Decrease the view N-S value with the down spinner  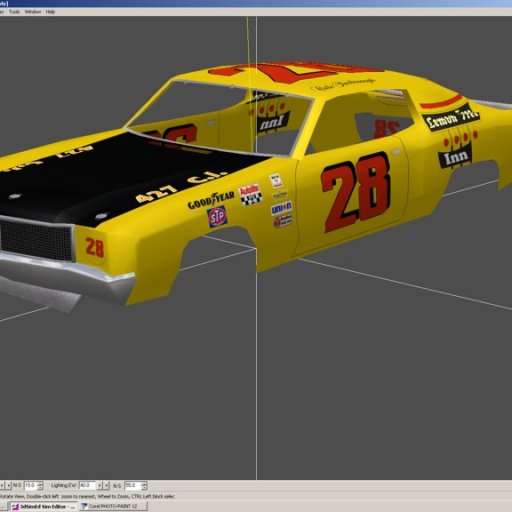40,488
